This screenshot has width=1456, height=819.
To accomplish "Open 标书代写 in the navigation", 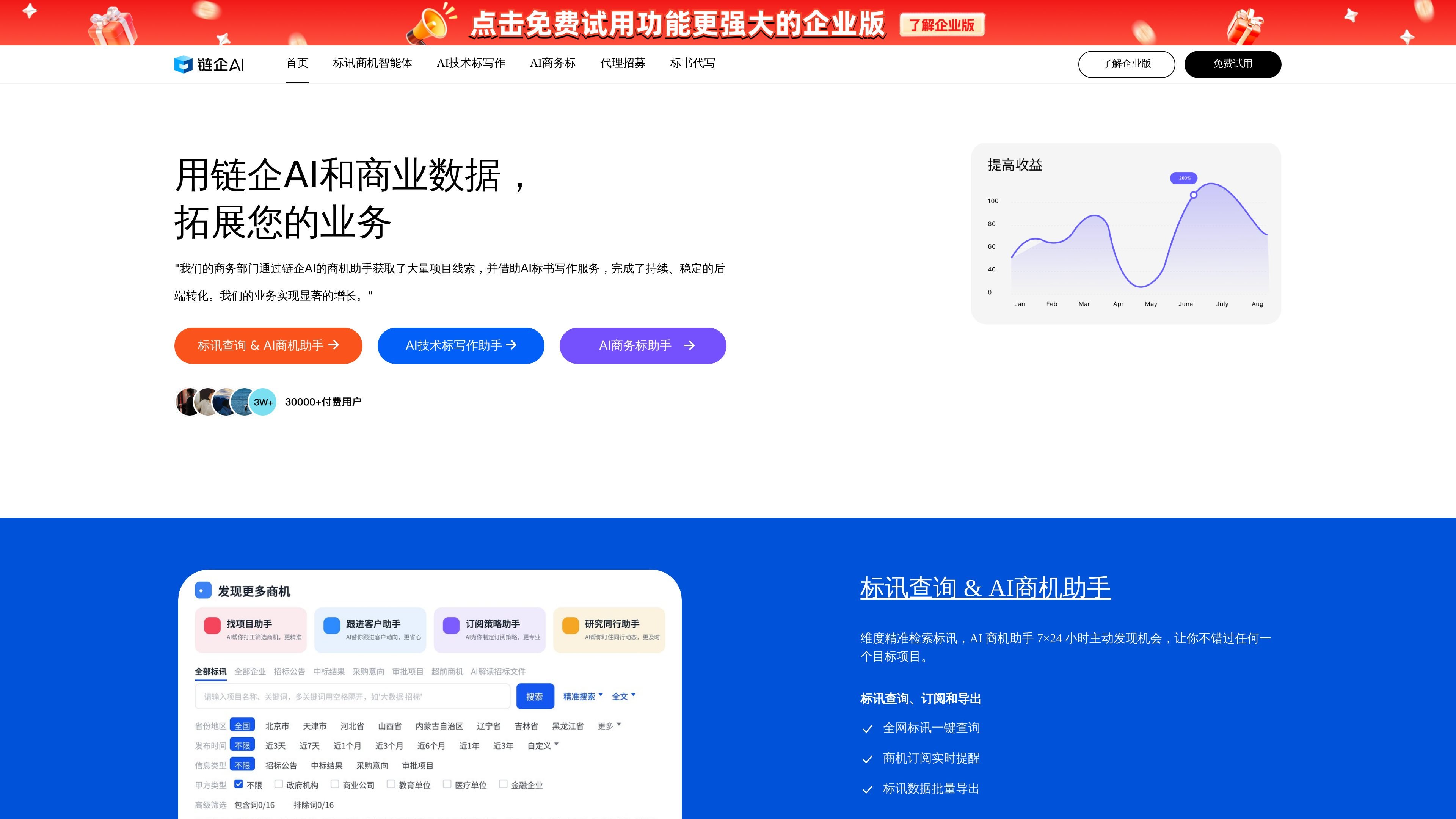I will coord(692,63).
